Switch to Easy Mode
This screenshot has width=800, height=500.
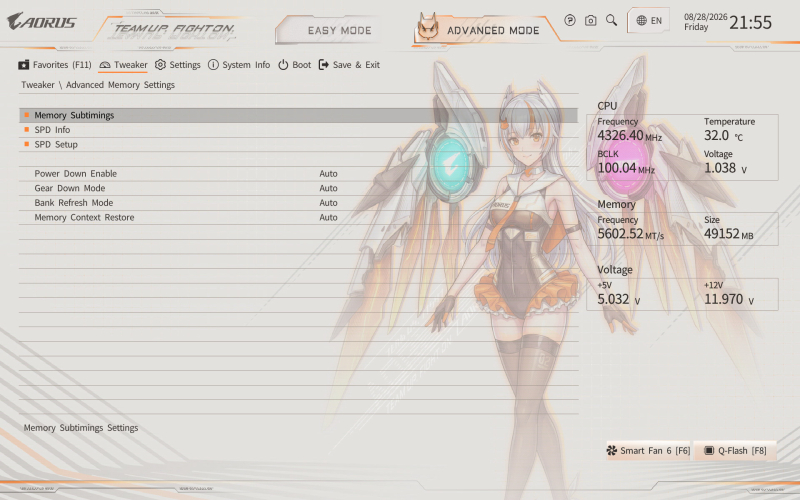(x=339, y=31)
